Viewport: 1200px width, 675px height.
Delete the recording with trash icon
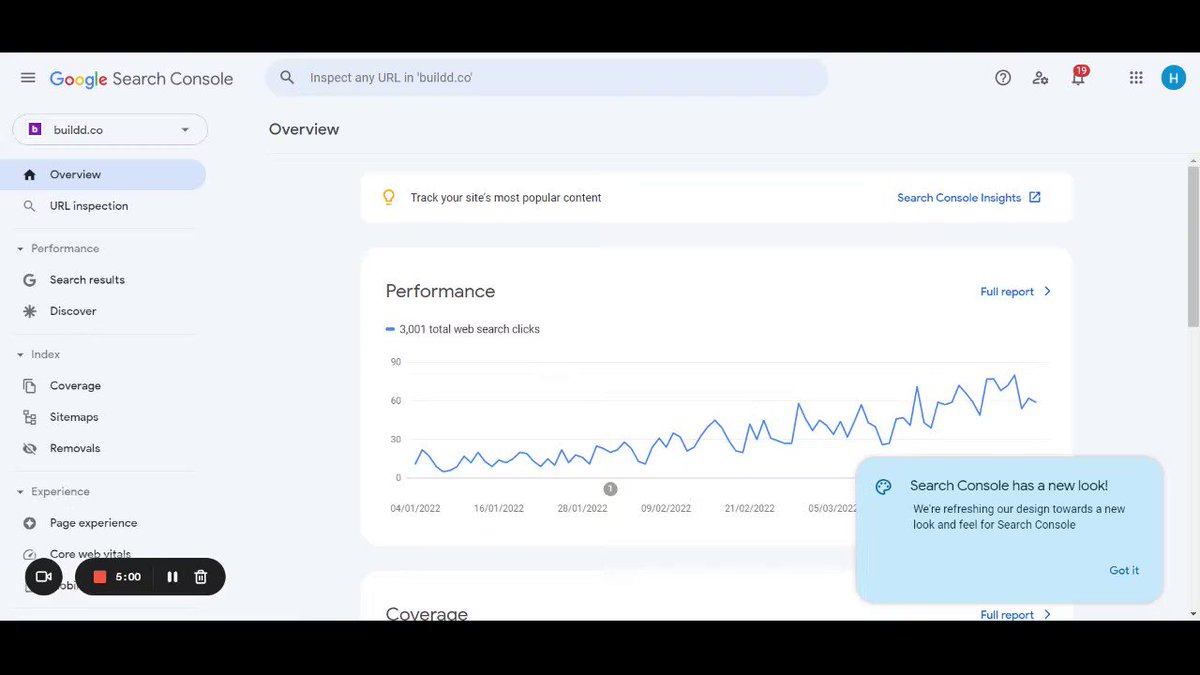(201, 577)
